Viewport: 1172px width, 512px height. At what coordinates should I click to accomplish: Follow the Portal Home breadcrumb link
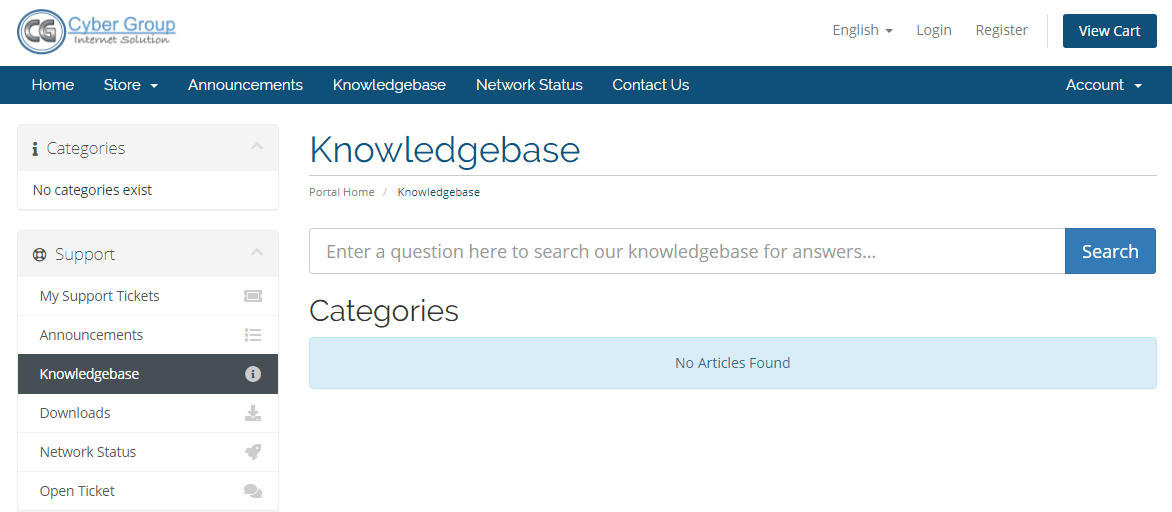(342, 192)
